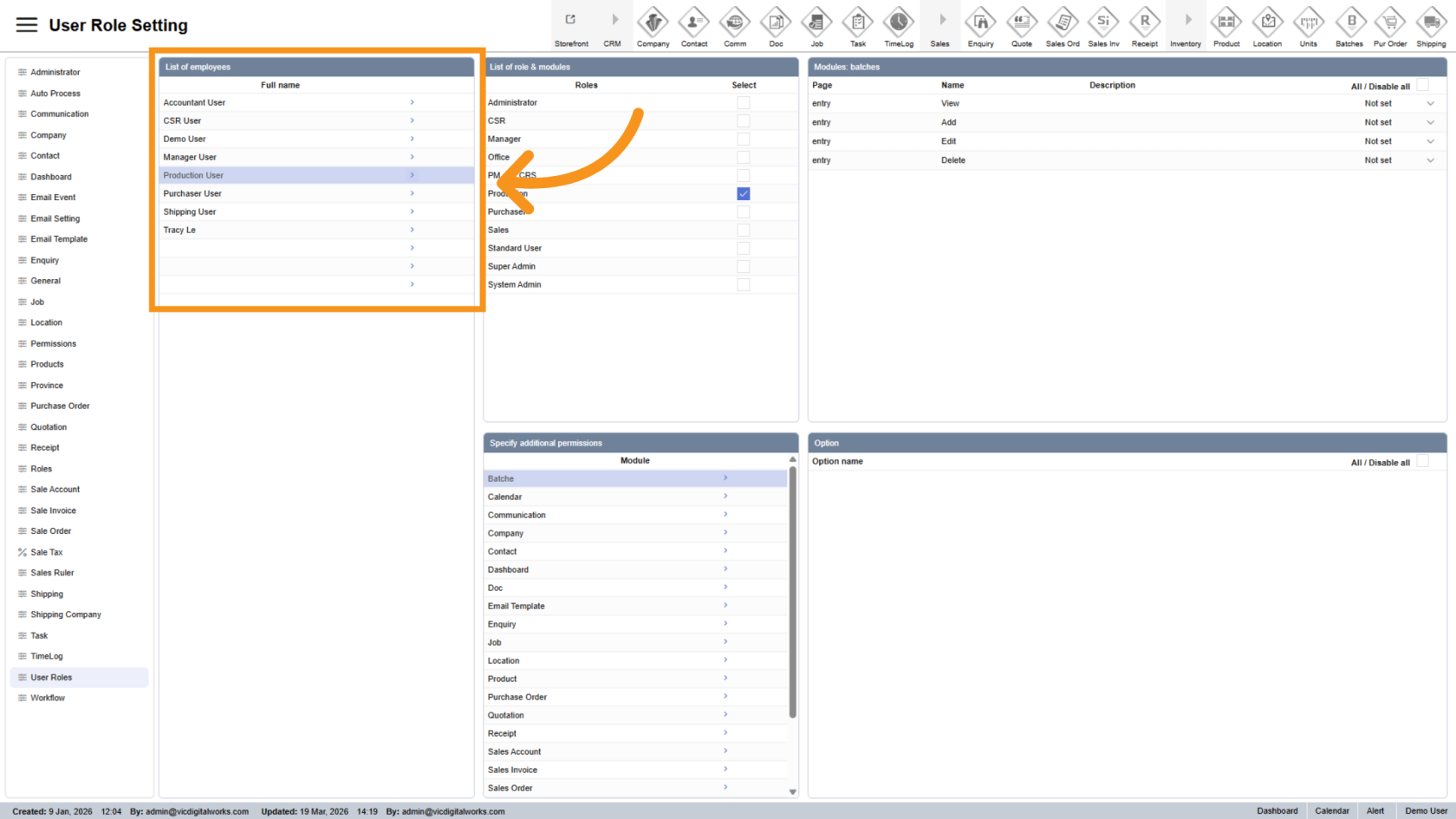This screenshot has height=819, width=1456.
Task: Click the Dashboard link in bottom bar
Action: [x=1277, y=811]
